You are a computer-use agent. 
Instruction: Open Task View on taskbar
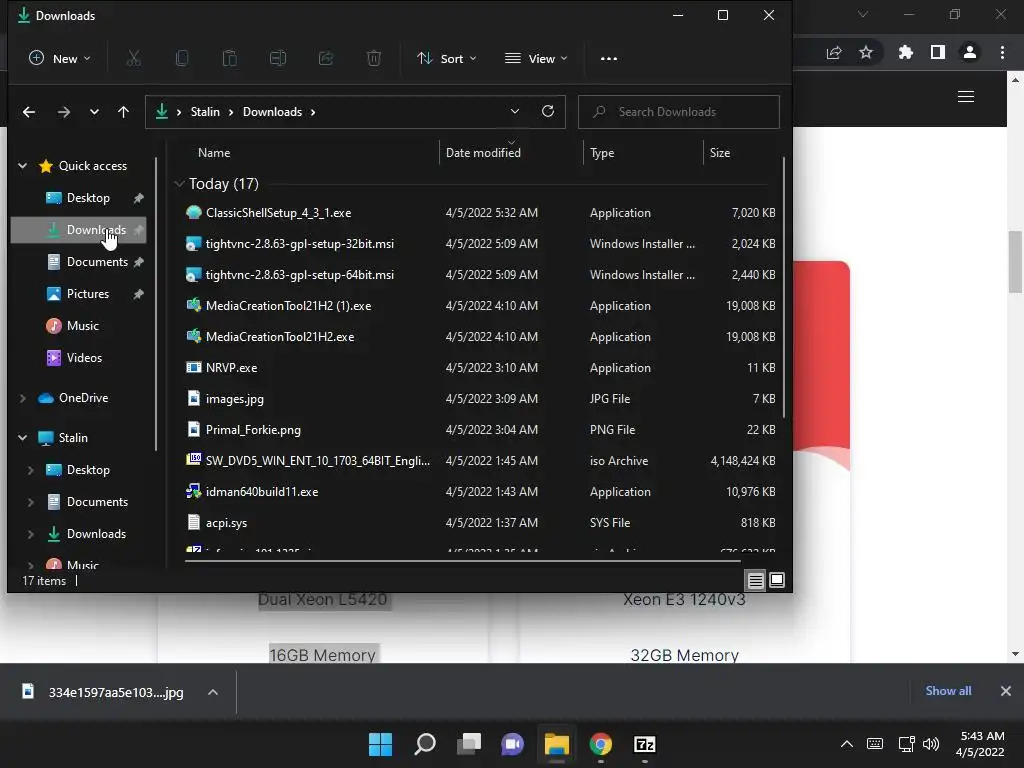(x=469, y=744)
